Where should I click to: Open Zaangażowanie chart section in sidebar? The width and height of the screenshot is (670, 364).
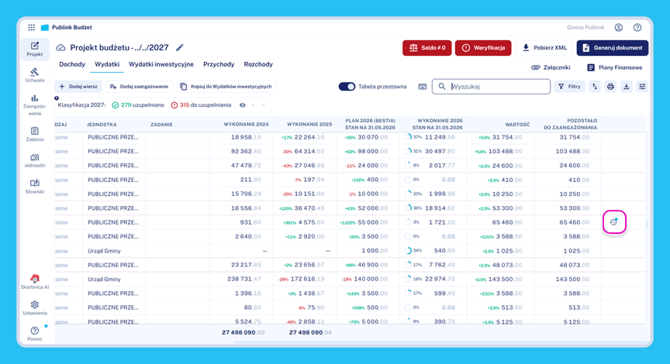click(35, 105)
